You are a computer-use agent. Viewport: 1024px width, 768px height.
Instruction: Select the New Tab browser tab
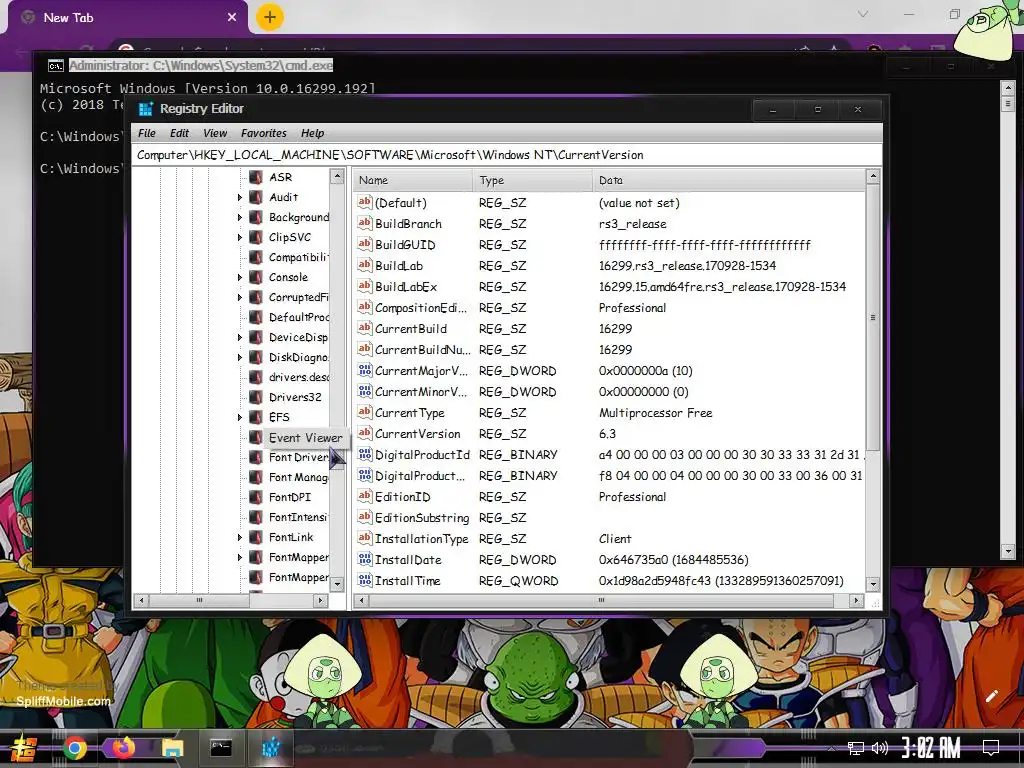point(129,18)
